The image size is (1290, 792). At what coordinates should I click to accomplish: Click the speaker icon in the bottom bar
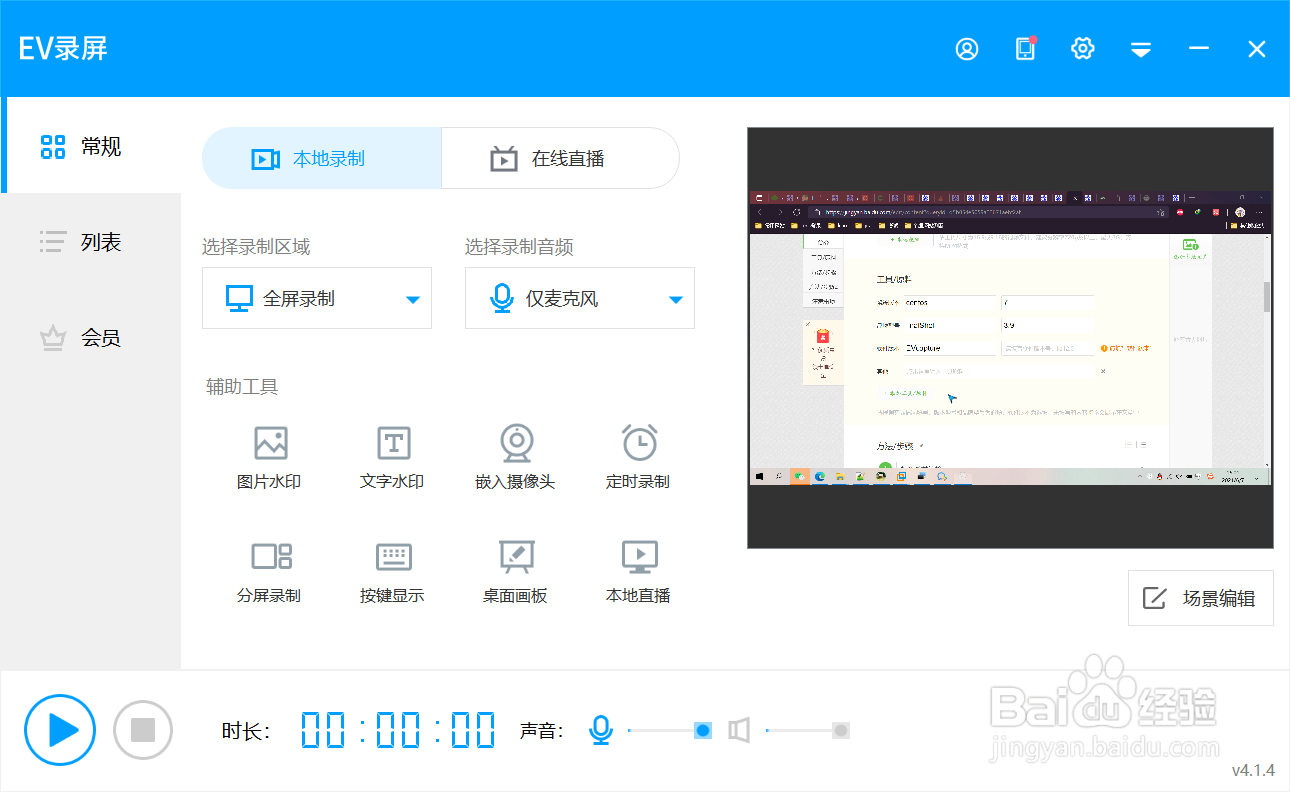click(x=739, y=730)
